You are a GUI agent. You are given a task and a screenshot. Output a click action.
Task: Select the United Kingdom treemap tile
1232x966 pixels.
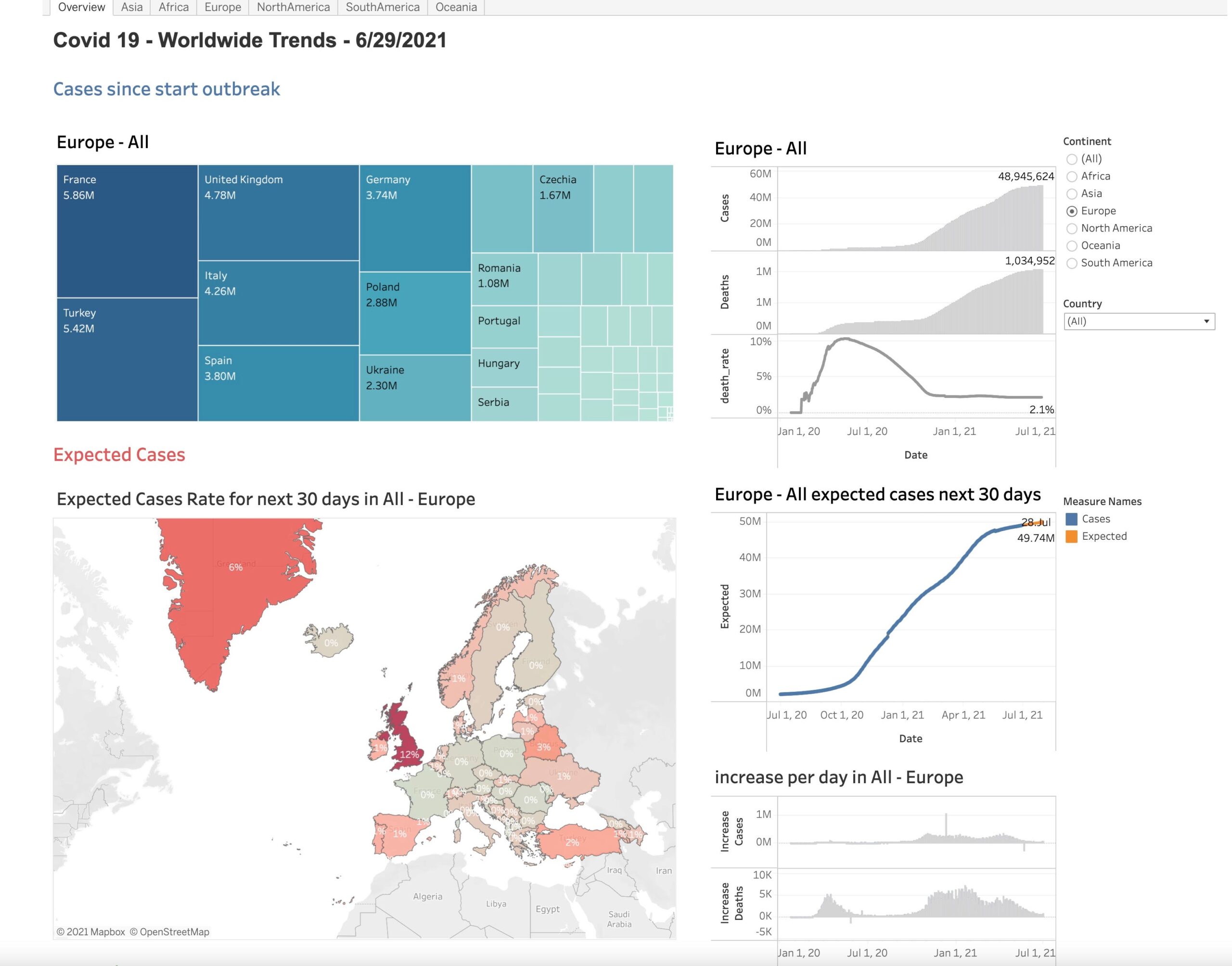[278, 213]
